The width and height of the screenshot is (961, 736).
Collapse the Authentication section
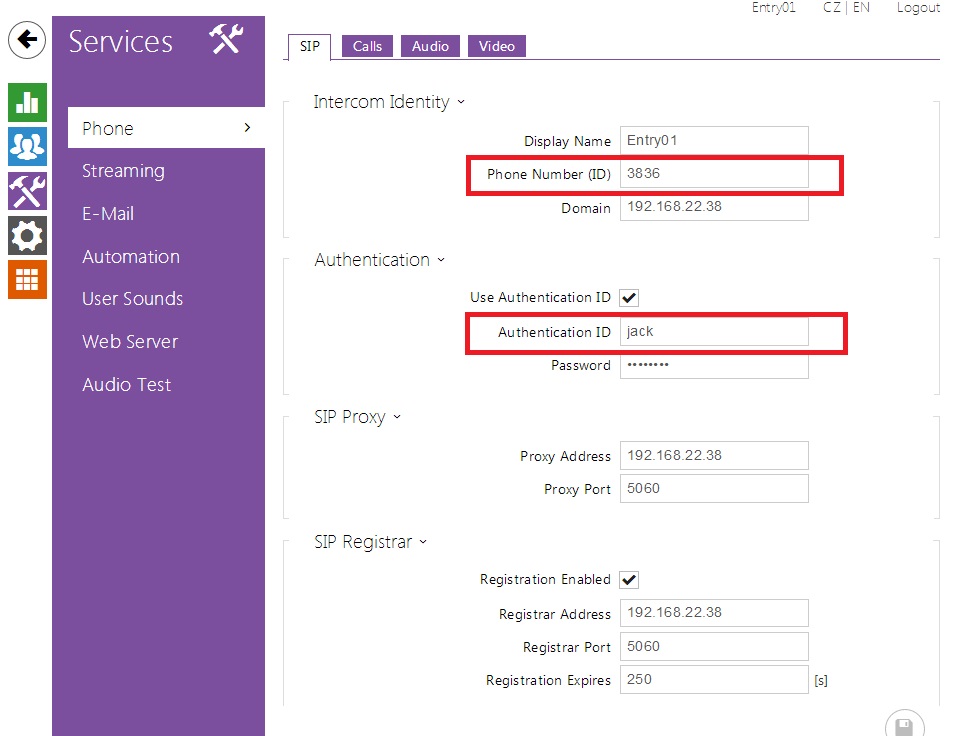coord(379,260)
